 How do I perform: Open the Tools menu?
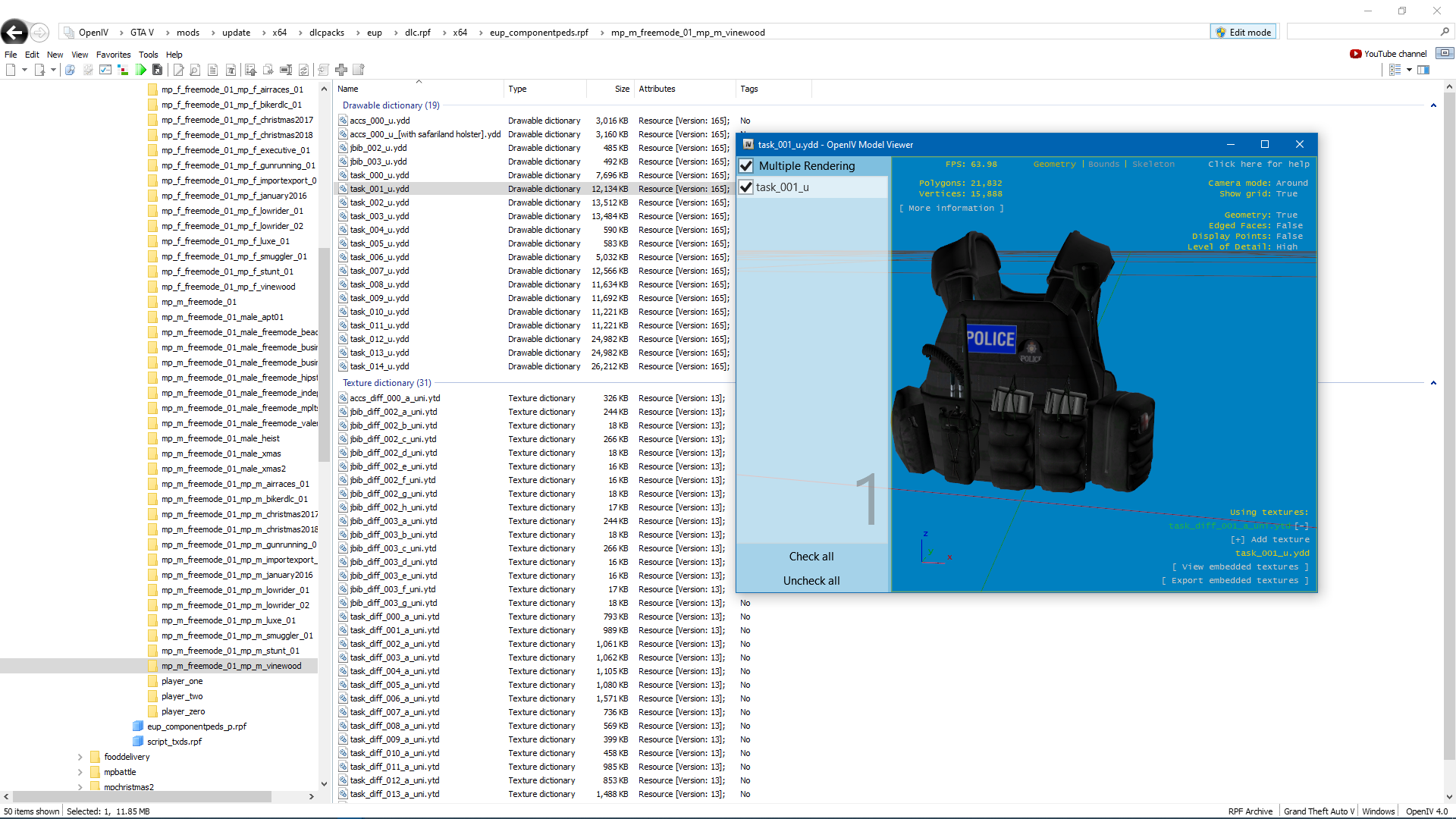click(x=148, y=55)
